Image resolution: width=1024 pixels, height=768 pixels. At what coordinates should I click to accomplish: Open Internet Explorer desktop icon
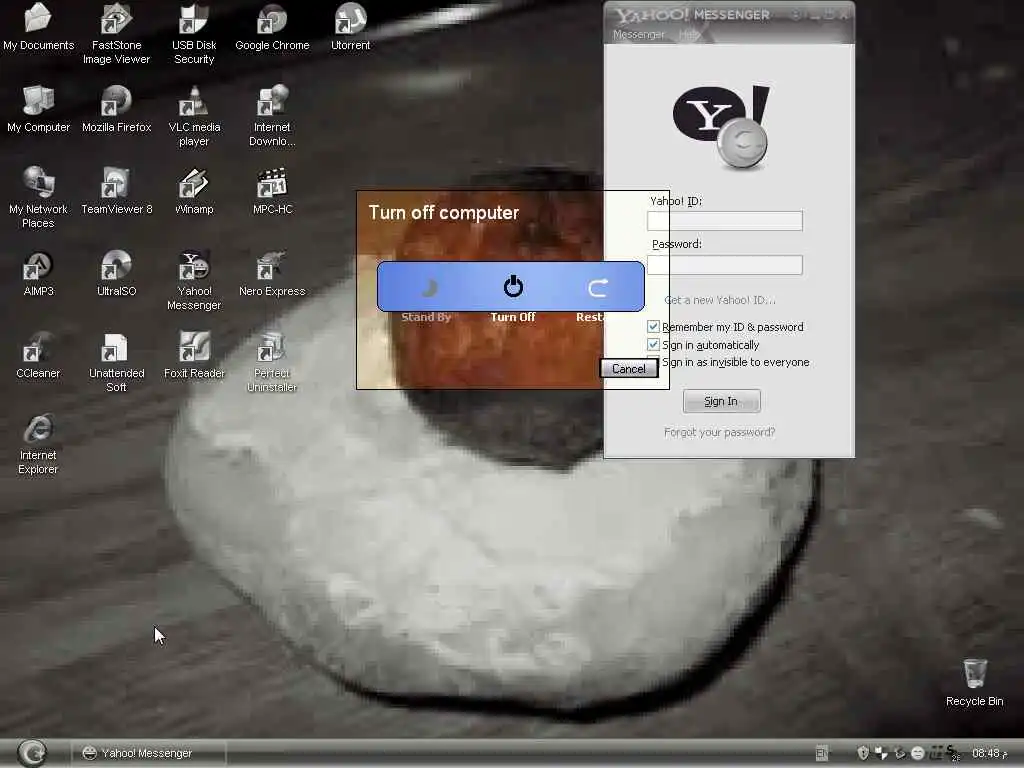(x=38, y=444)
